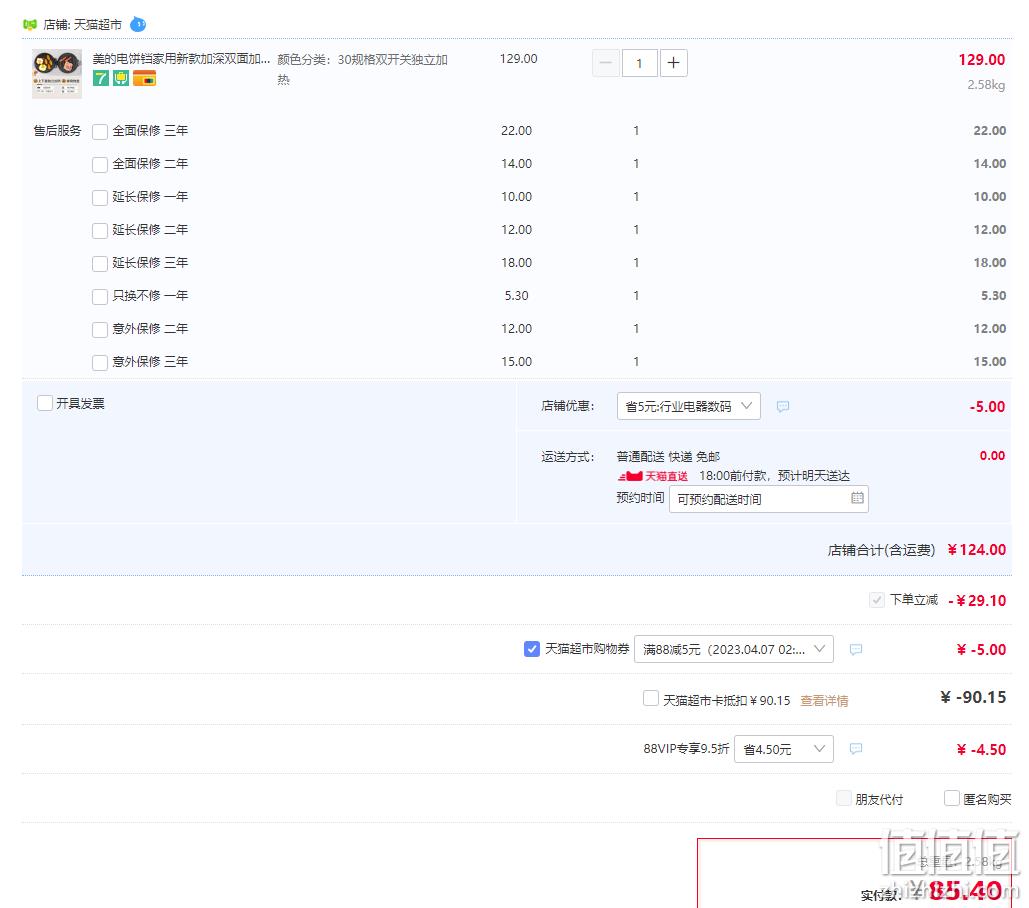Click the green shield guarantee badge
The image size is (1029, 908).
[121, 79]
